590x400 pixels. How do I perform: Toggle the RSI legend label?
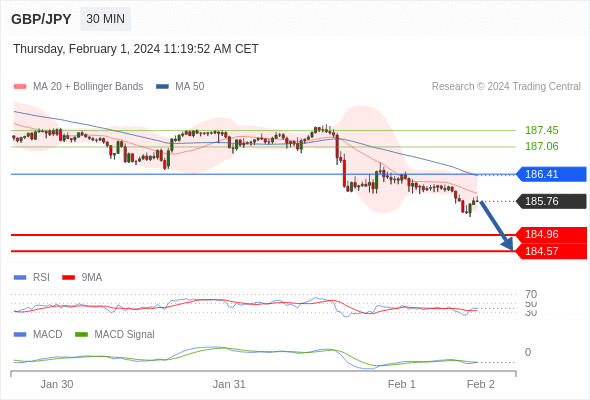41,278
